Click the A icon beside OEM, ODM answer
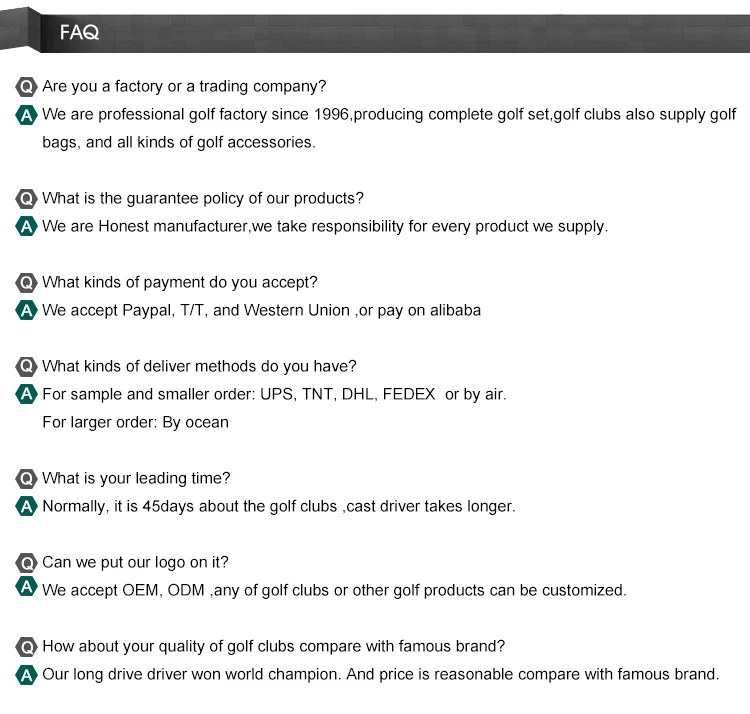 [x=27, y=589]
